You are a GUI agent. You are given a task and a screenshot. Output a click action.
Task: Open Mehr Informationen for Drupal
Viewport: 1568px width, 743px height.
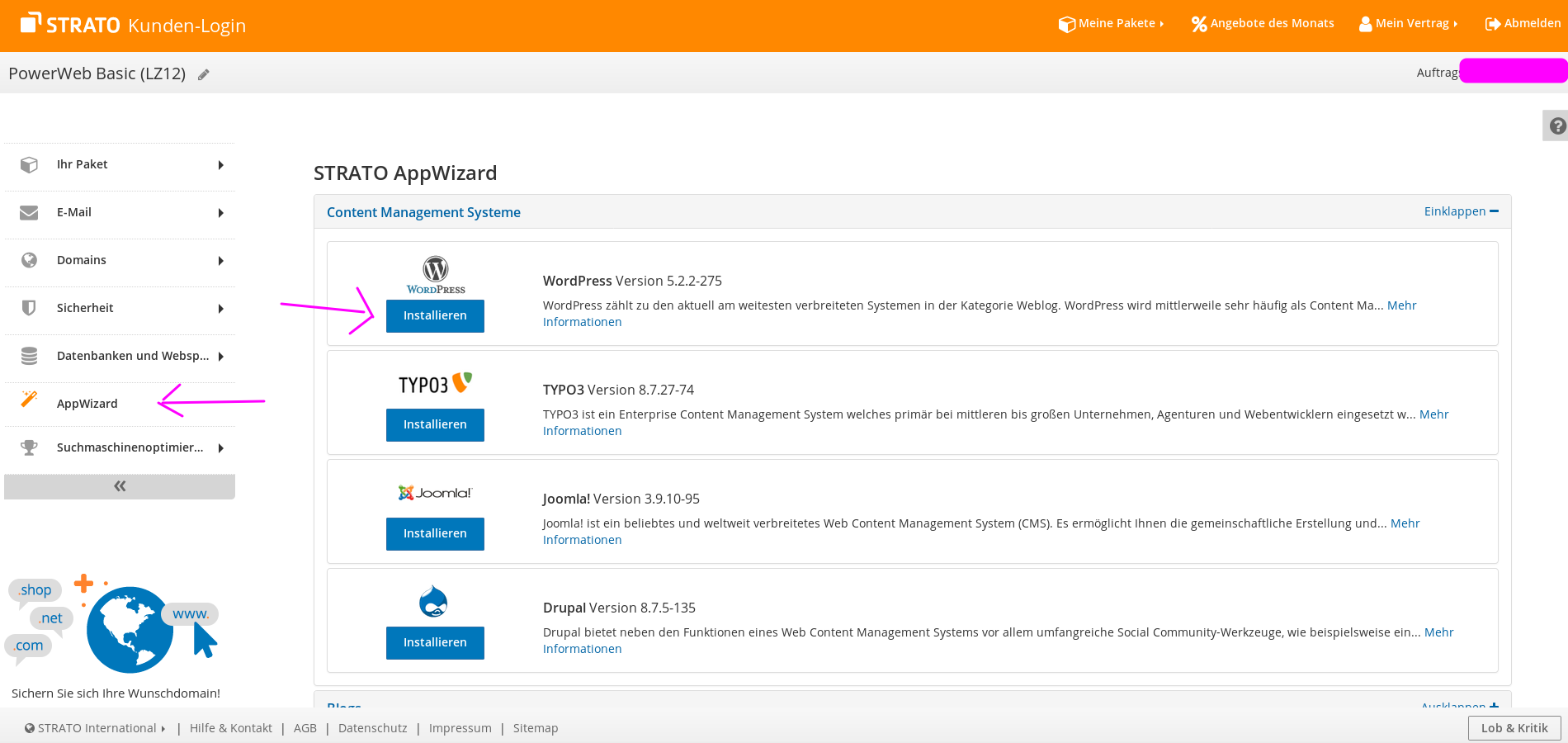pyautogui.click(x=582, y=649)
